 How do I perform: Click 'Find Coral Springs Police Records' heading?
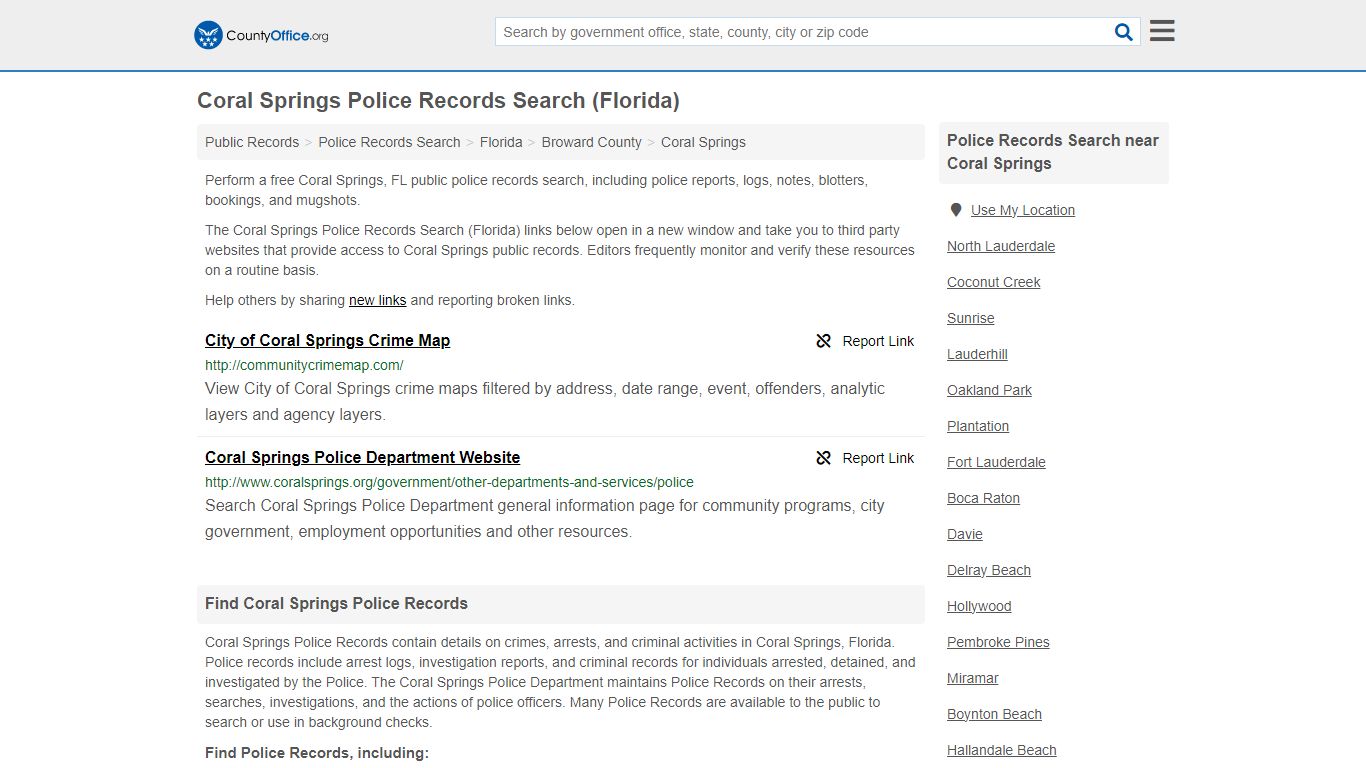[x=336, y=604]
